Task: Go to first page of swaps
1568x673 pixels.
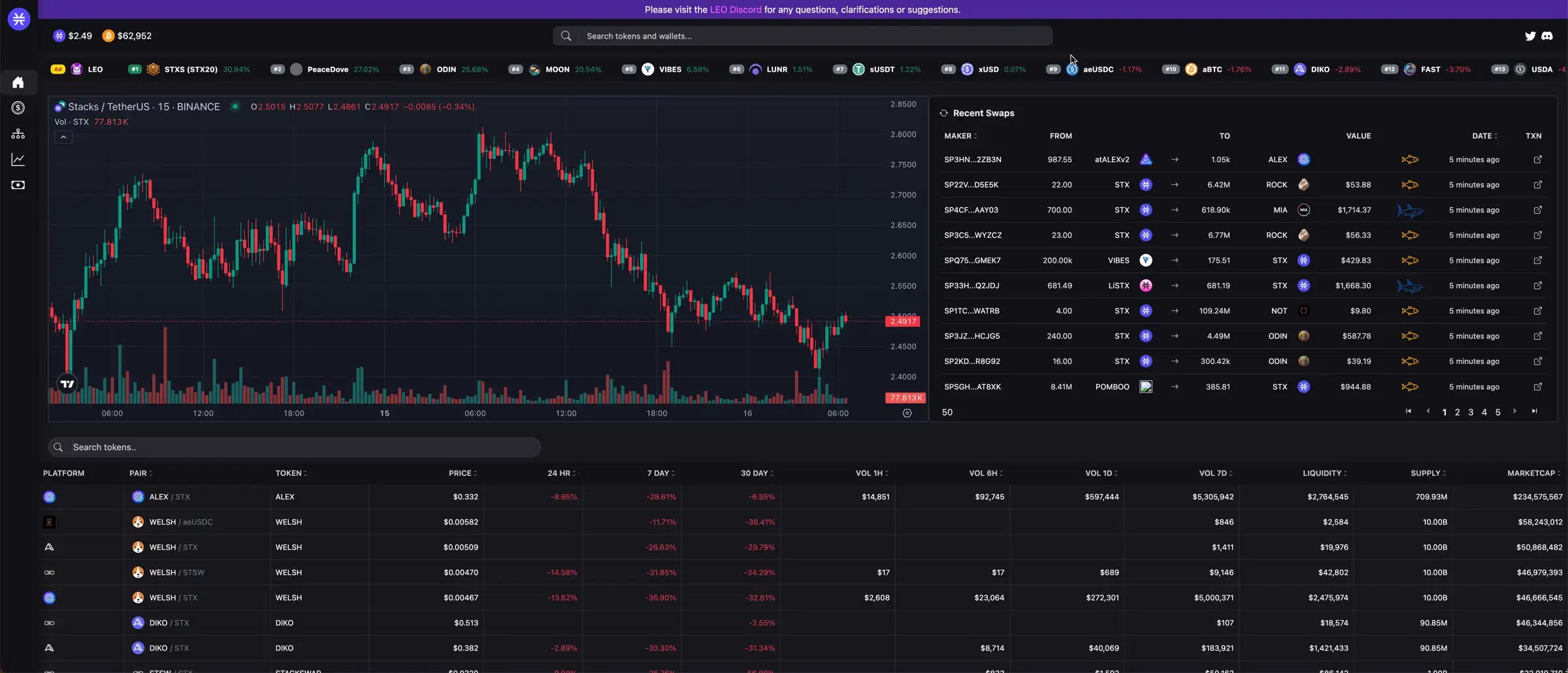Action: pos(1409,411)
